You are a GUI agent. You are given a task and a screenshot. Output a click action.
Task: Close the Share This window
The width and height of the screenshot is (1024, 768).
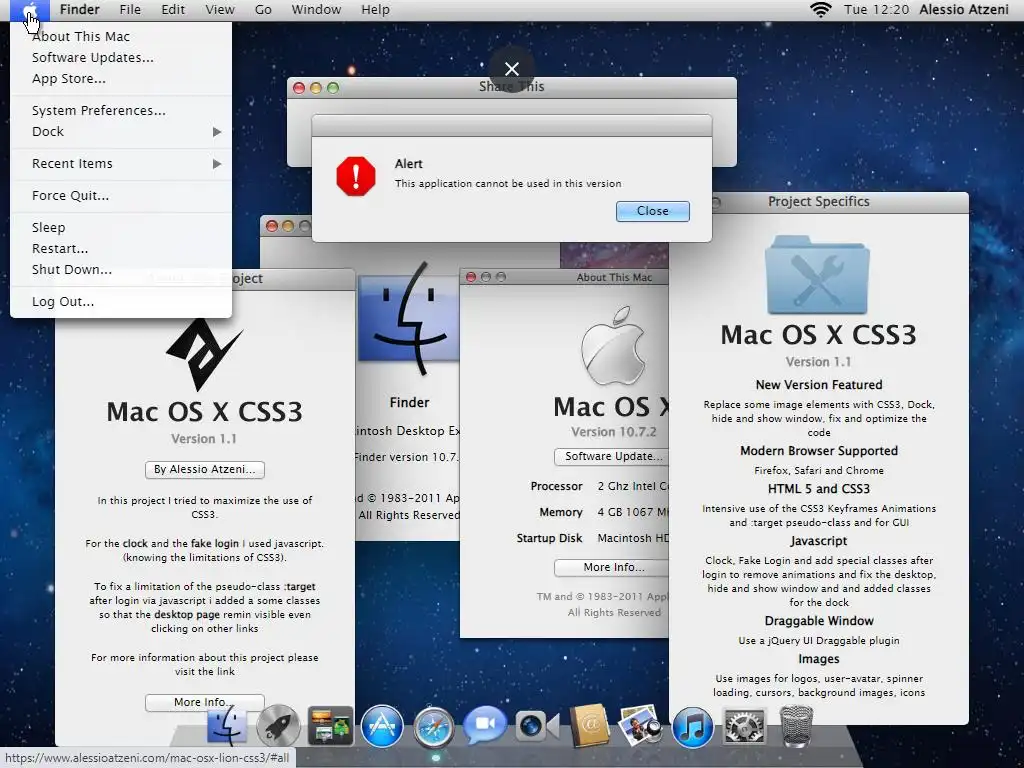pyautogui.click(x=299, y=88)
